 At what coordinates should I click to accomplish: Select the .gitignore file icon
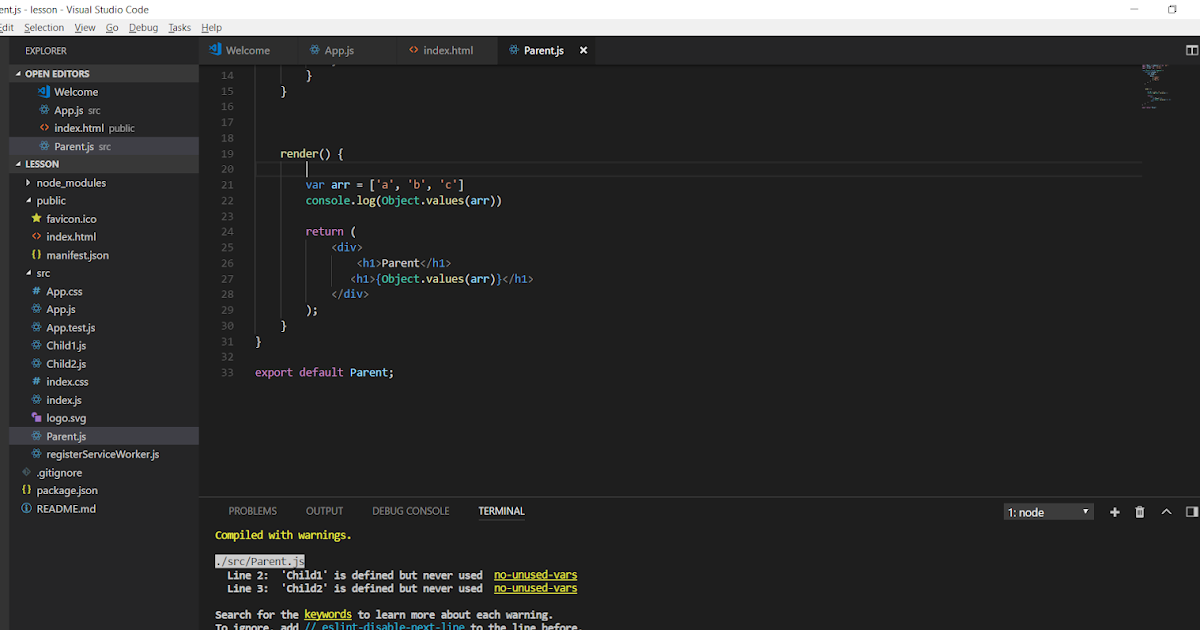[27, 472]
